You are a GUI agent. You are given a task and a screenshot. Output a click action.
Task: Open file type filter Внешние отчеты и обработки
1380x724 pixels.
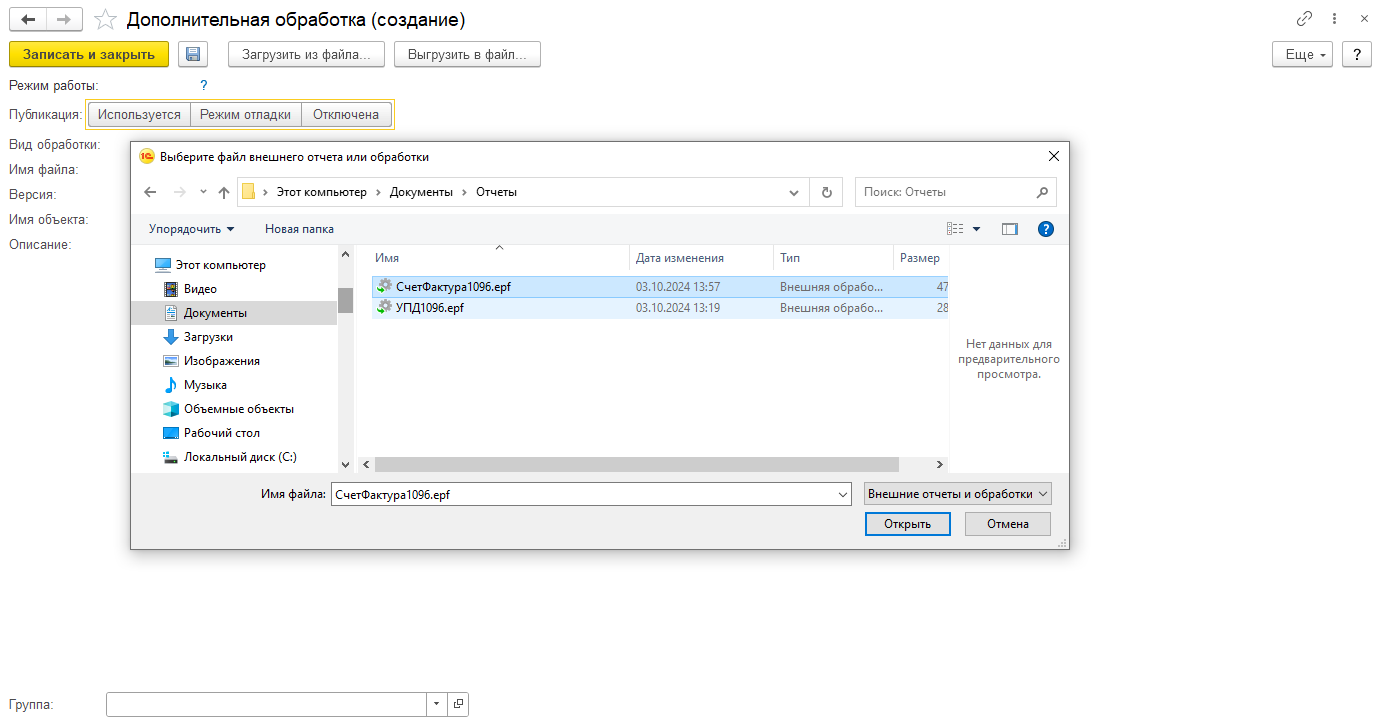coord(958,494)
